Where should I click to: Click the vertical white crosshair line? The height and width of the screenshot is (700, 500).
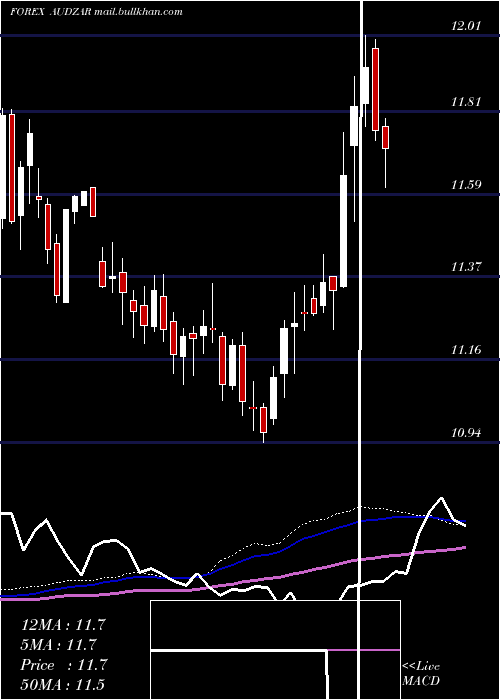[x=361, y=348]
